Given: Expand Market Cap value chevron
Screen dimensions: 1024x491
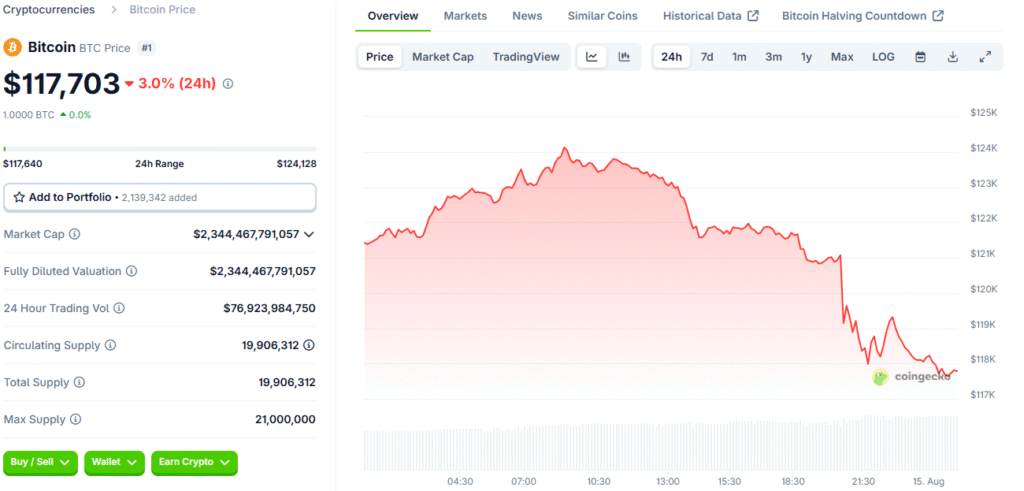Looking at the screenshot, I should click(x=310, y=234).
